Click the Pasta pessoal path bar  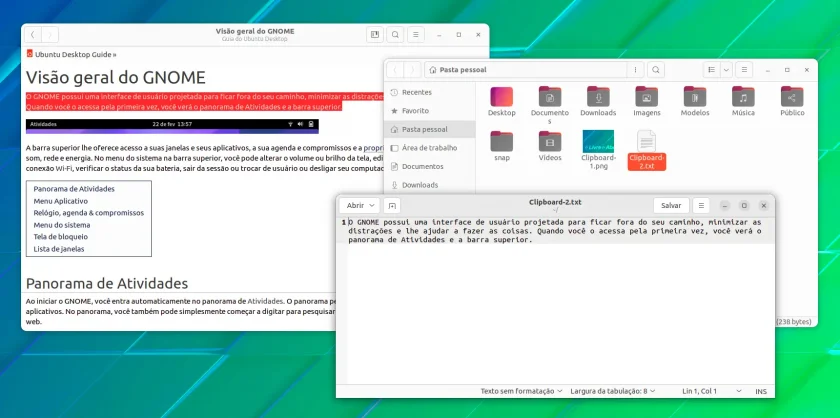[526, 70]
